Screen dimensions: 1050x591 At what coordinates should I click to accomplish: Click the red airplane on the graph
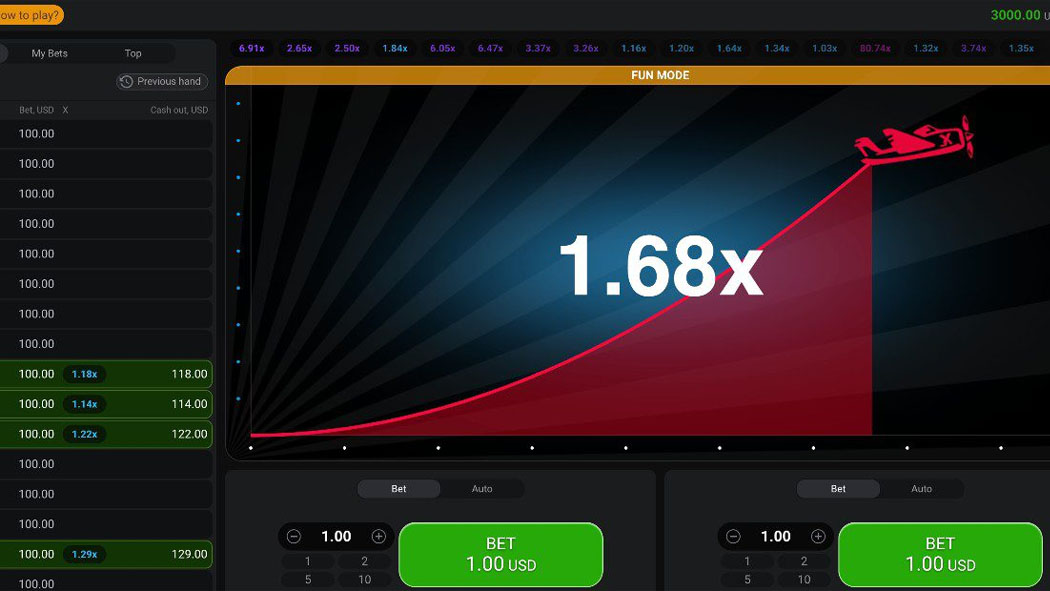[914, 141]
